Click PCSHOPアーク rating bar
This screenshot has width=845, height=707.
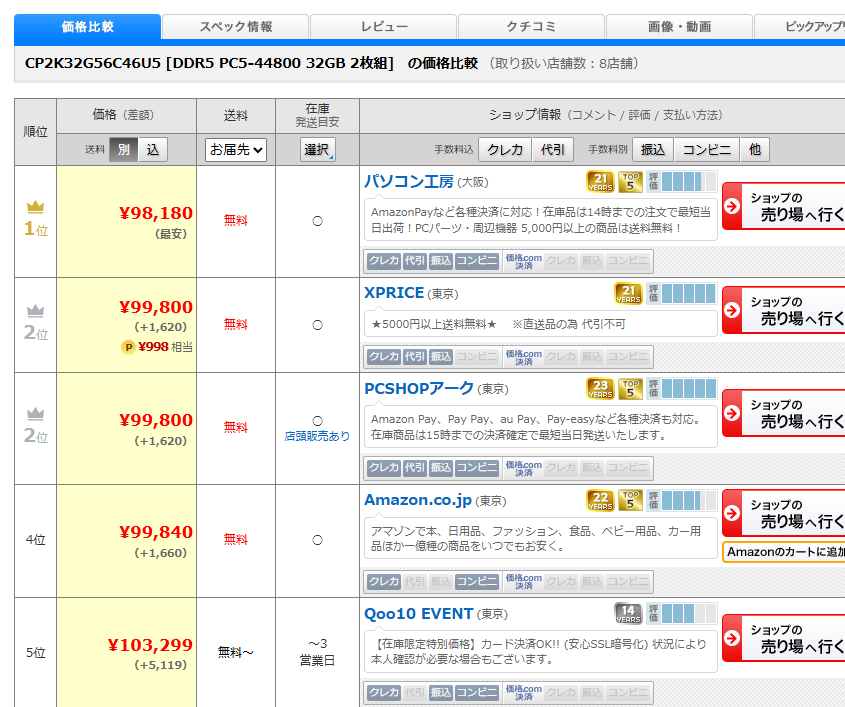pyautogui.click(x=682, y=389)
